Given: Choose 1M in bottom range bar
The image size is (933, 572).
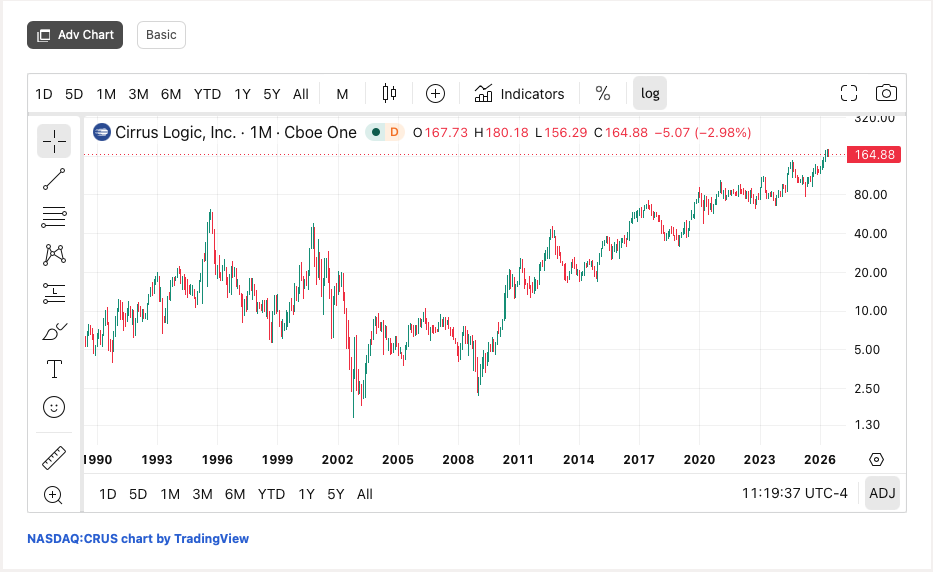Looking at the screenshot, I should [170, 494].
